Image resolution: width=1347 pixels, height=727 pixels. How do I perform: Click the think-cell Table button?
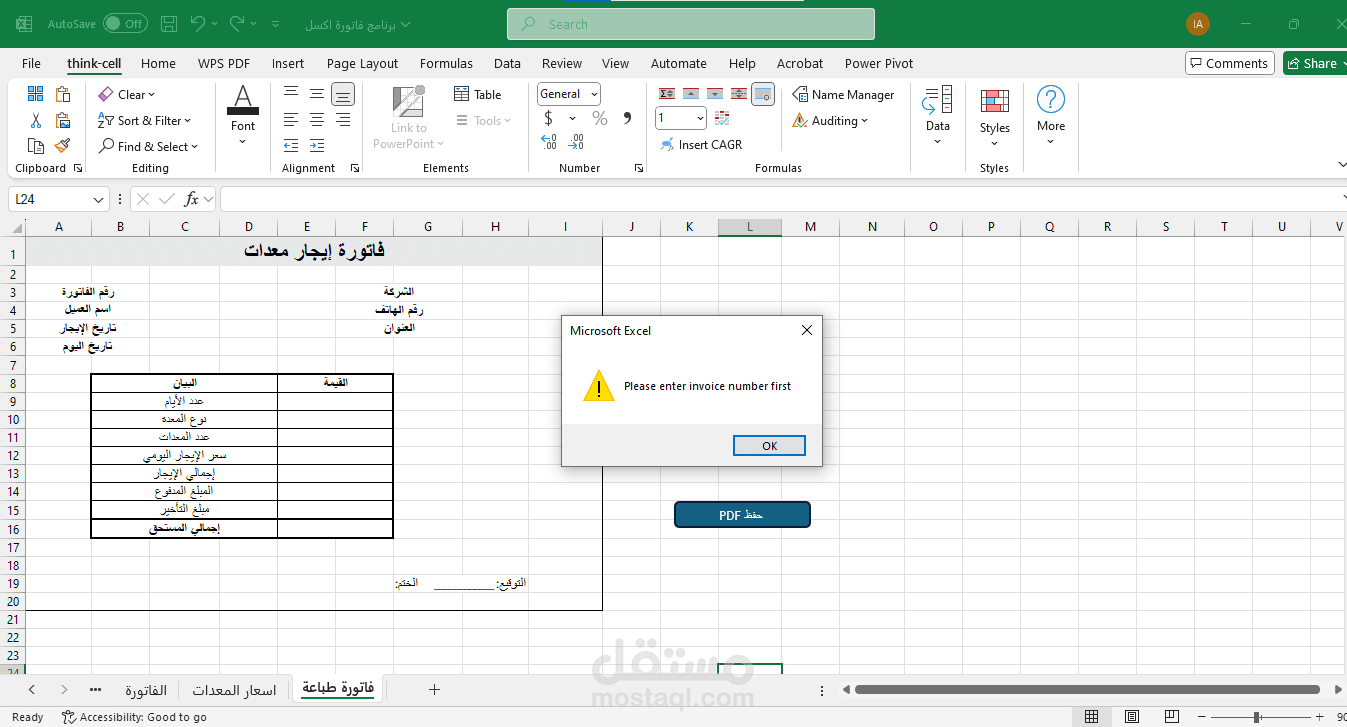pyautogui.click(x=478, y=94)
